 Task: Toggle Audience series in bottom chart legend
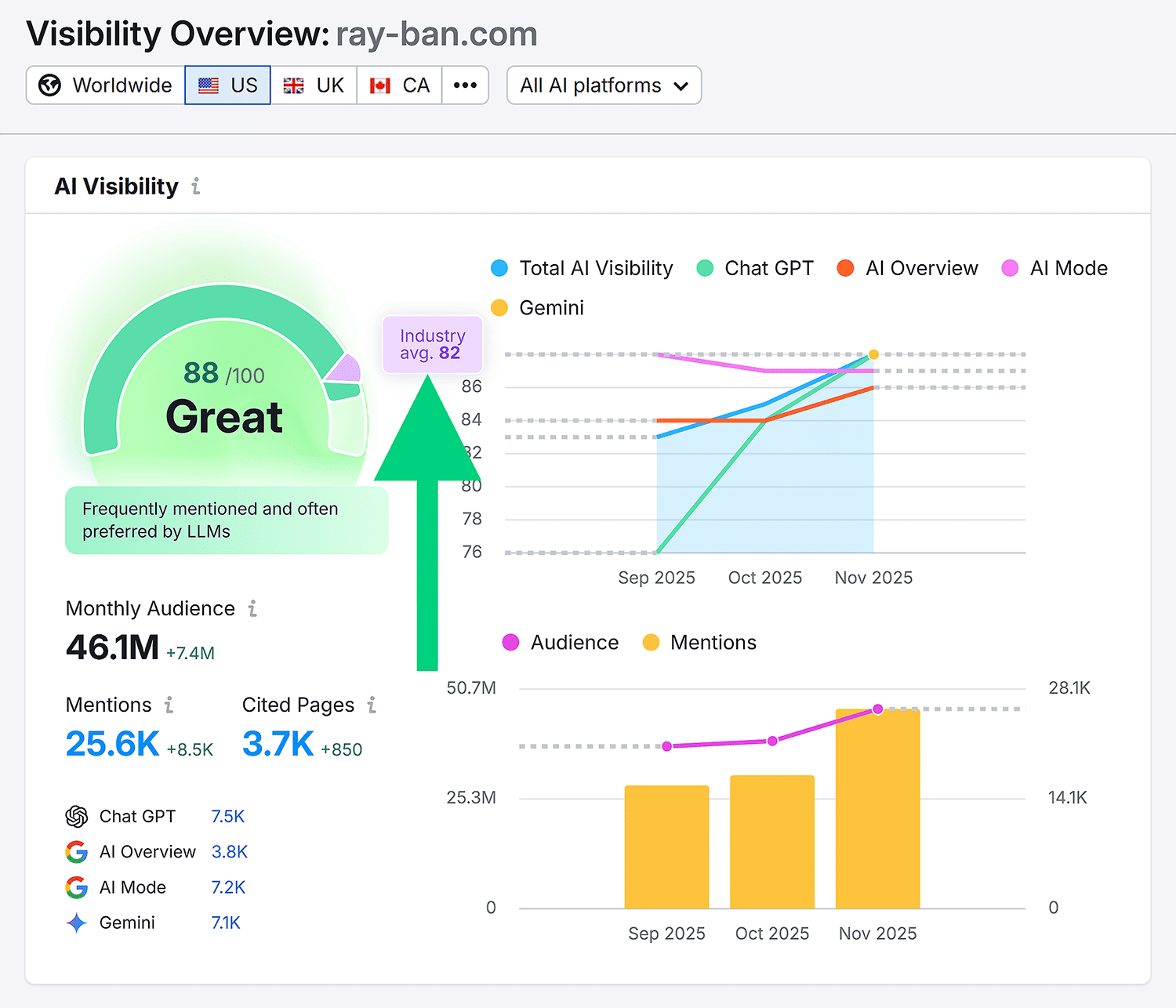[x=561, y=643]
